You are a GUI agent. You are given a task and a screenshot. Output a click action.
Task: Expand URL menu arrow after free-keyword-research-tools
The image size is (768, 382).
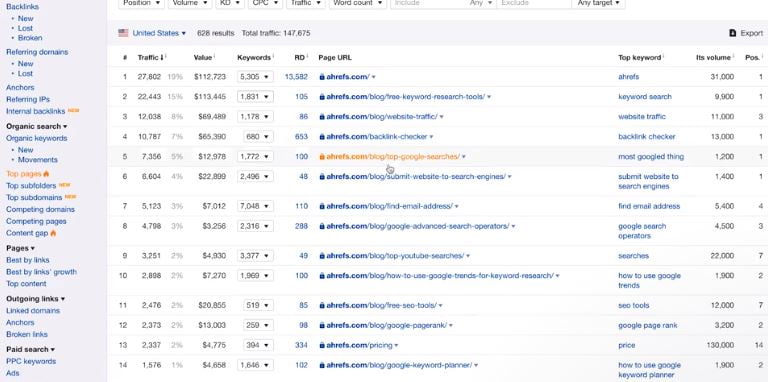(x=489, y=97)
